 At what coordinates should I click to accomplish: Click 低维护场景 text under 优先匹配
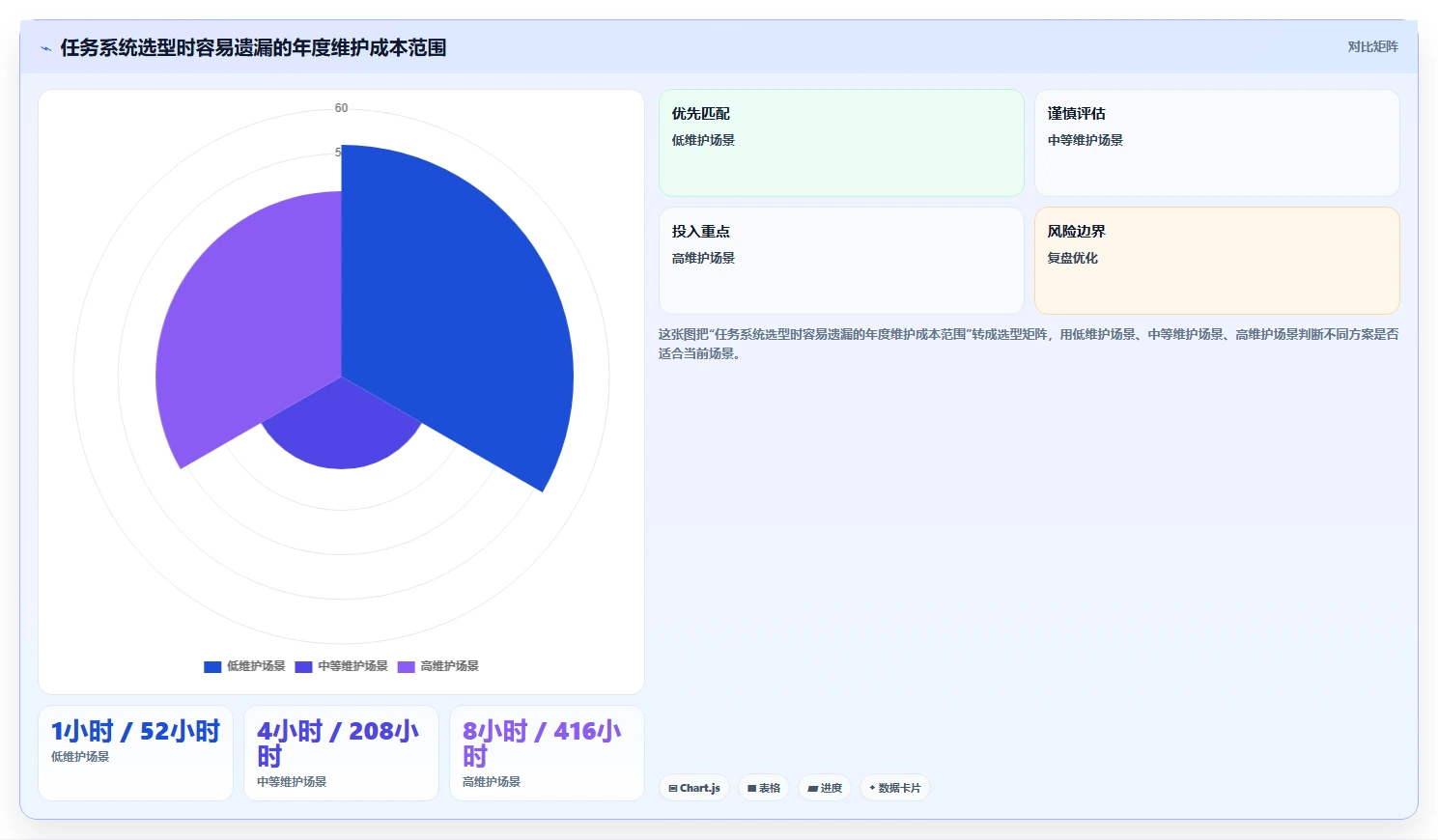click(703, 140)
